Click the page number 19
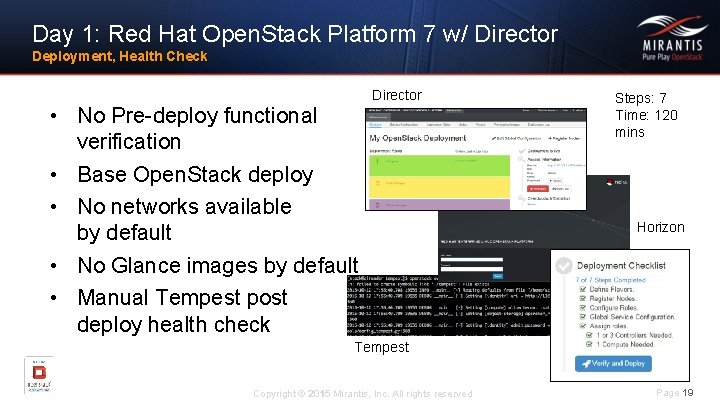This screenshot has height=405, width=720. [687, 393]
